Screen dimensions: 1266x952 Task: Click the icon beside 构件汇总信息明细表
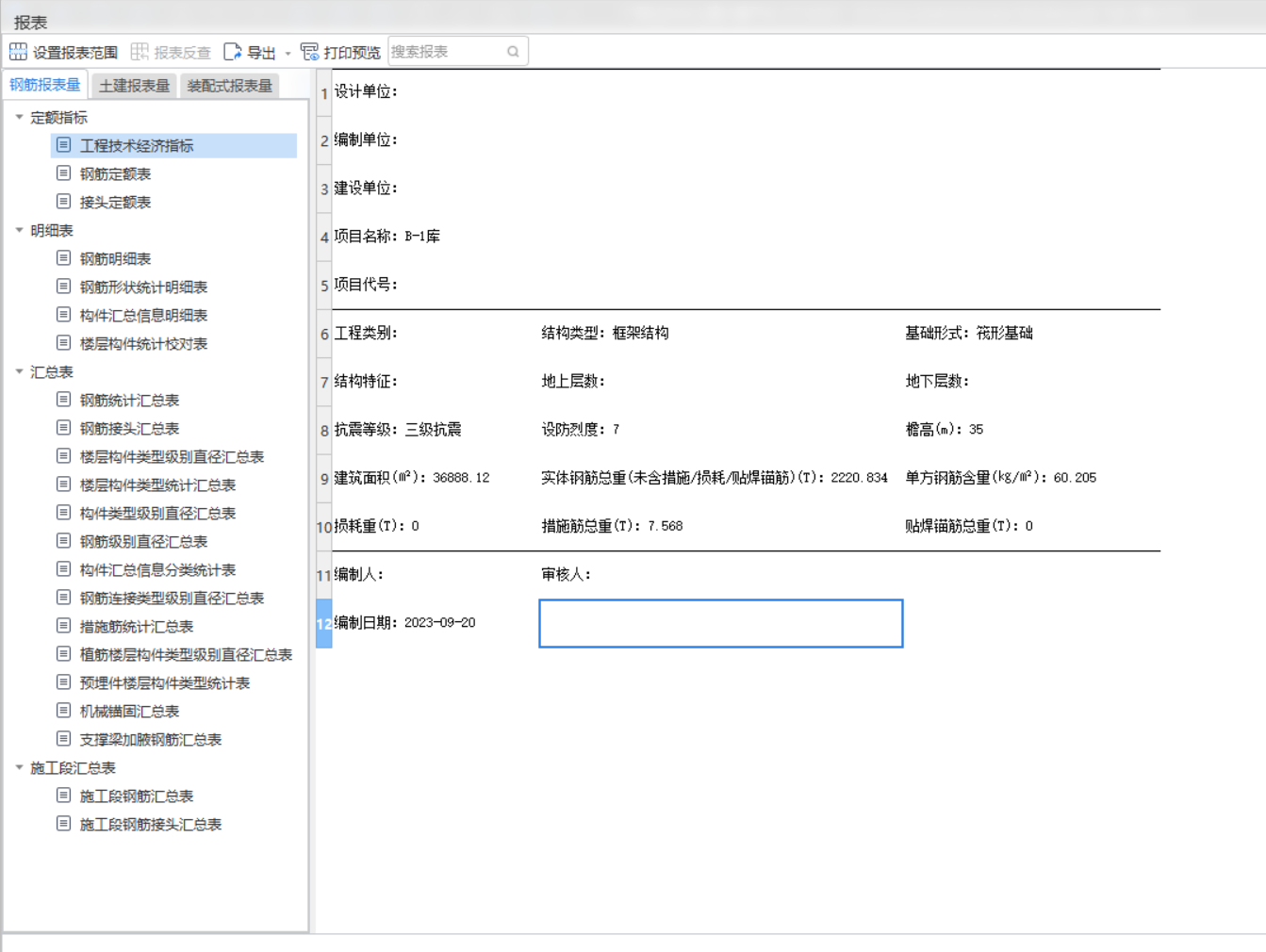(x=63, y=315)
